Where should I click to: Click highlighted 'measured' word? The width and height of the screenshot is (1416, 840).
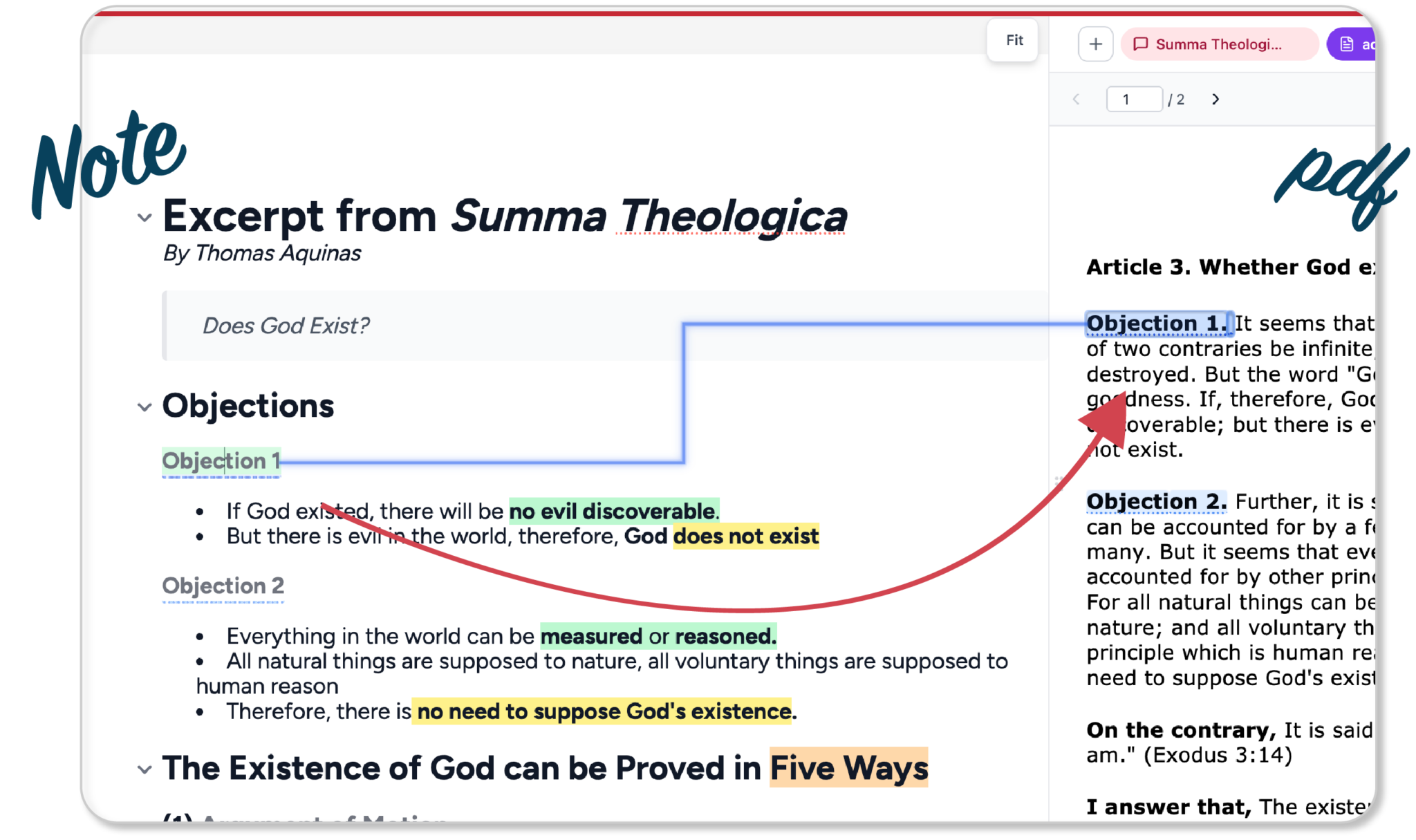tap(591, 637)
